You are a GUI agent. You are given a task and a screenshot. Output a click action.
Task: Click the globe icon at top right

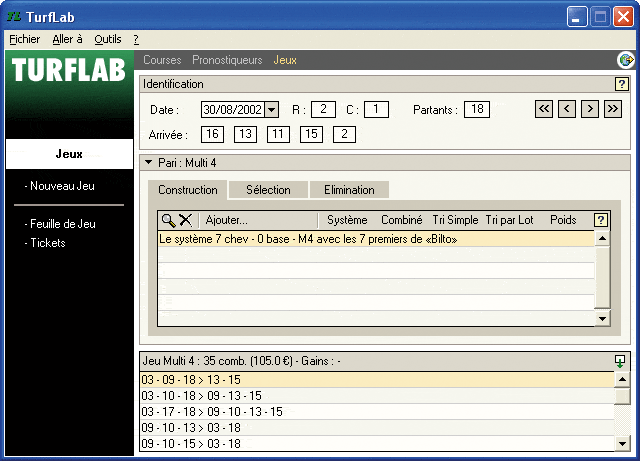coord(626,60)
